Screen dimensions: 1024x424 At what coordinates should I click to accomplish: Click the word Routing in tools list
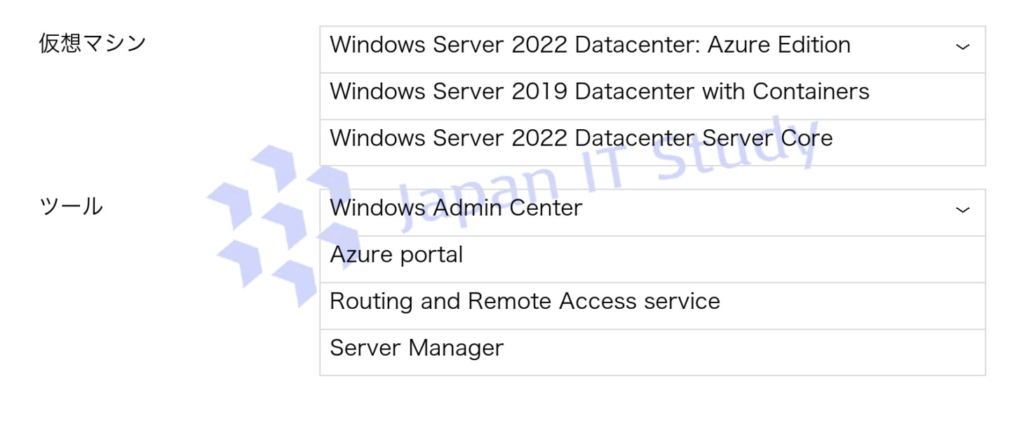(x=368, y=301)
